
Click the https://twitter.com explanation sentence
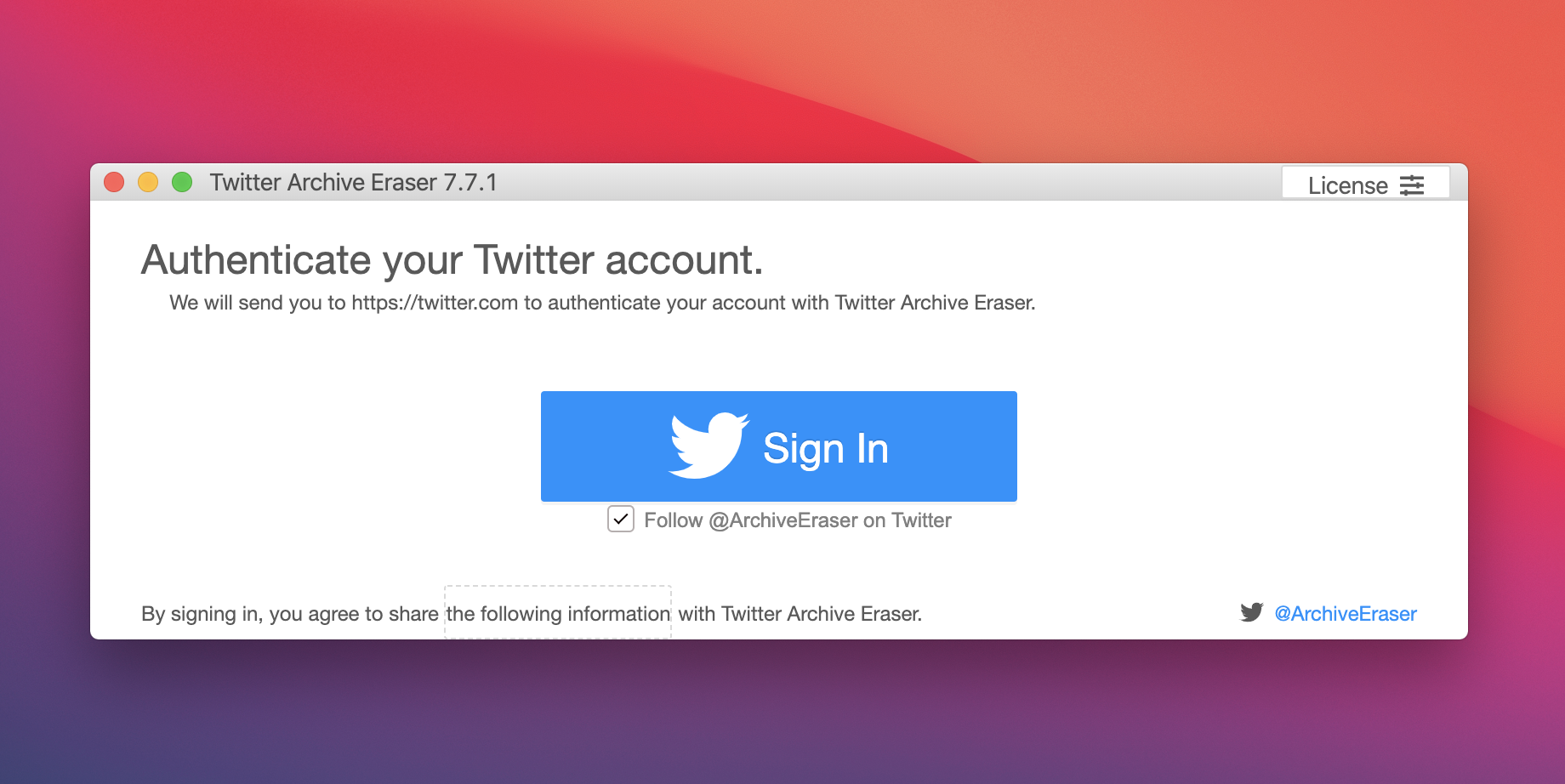tap(602, 303)
